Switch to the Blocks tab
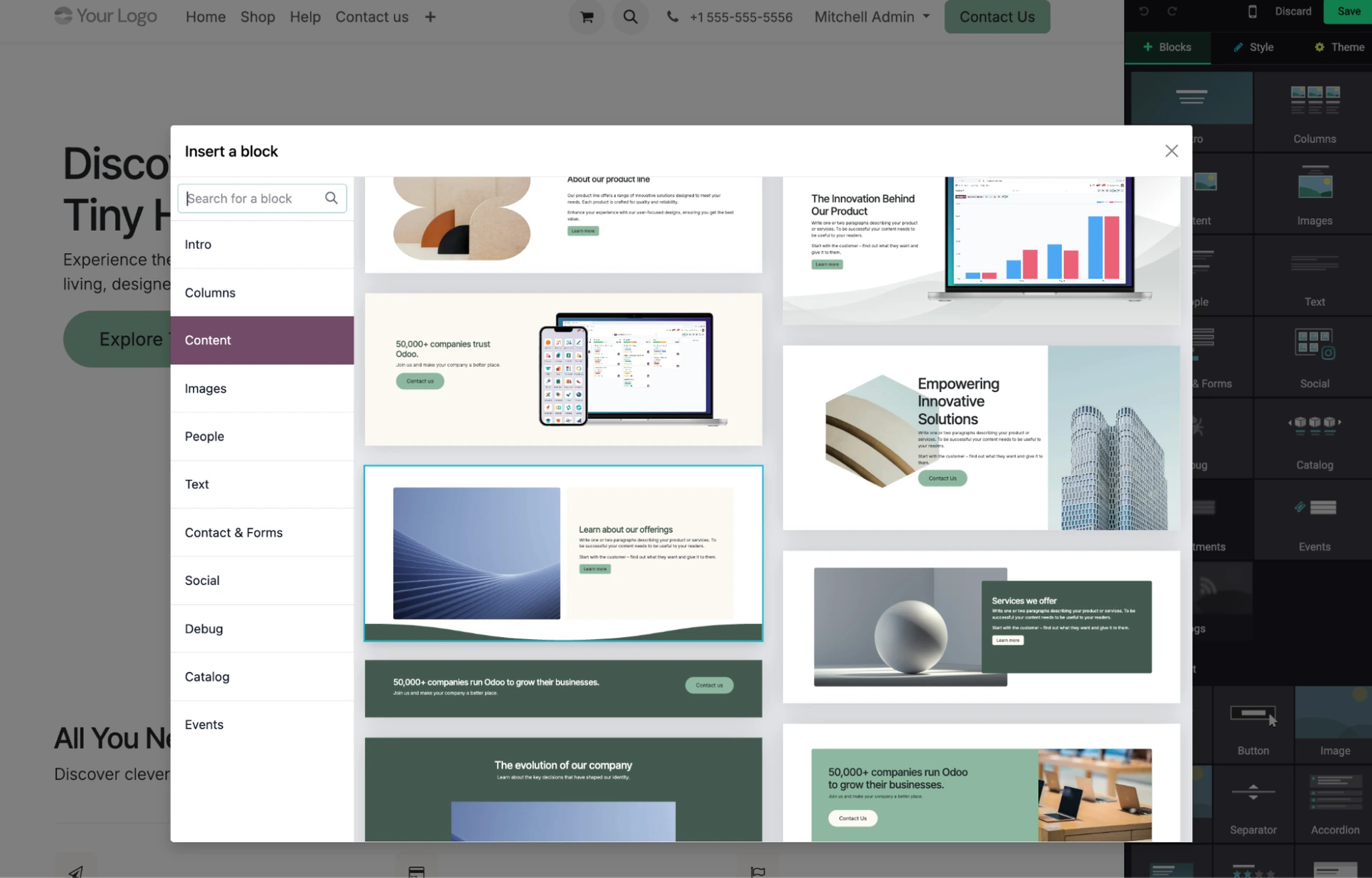 click(1167, 47)
